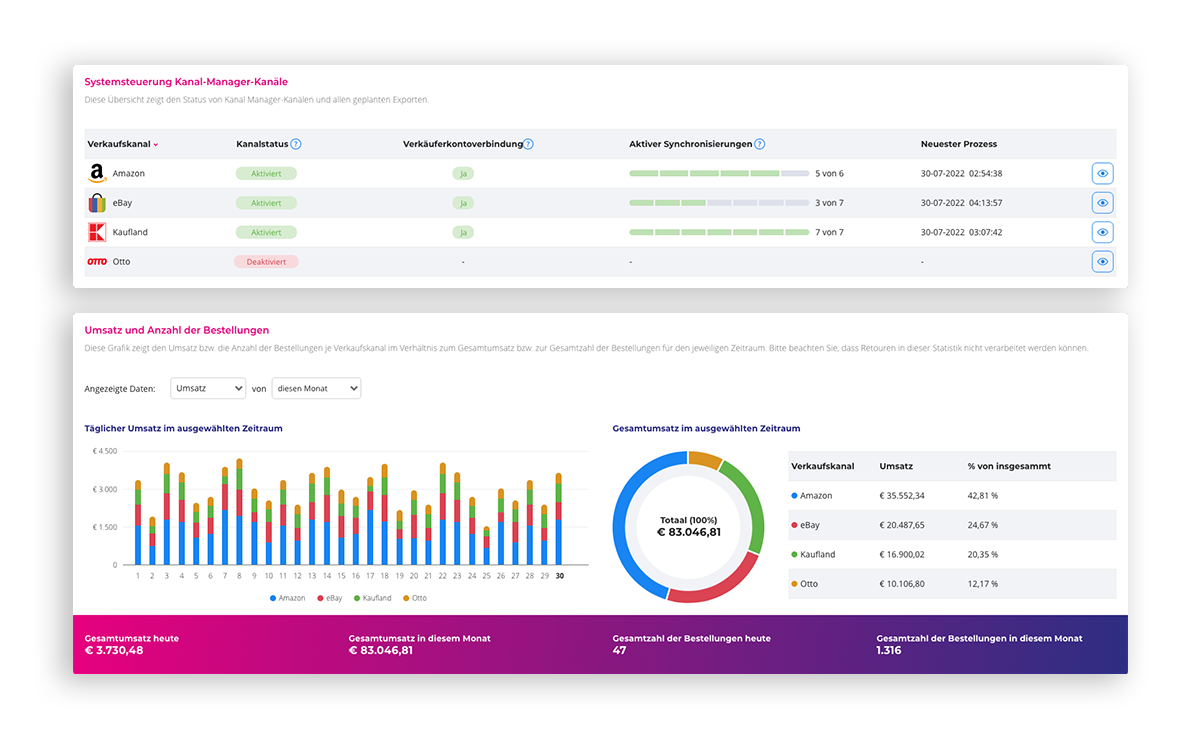Click the 'Neuester Prozess' column header
Image resolution: width=1200 pixels, height=750 pixels.
click(959, 144)
